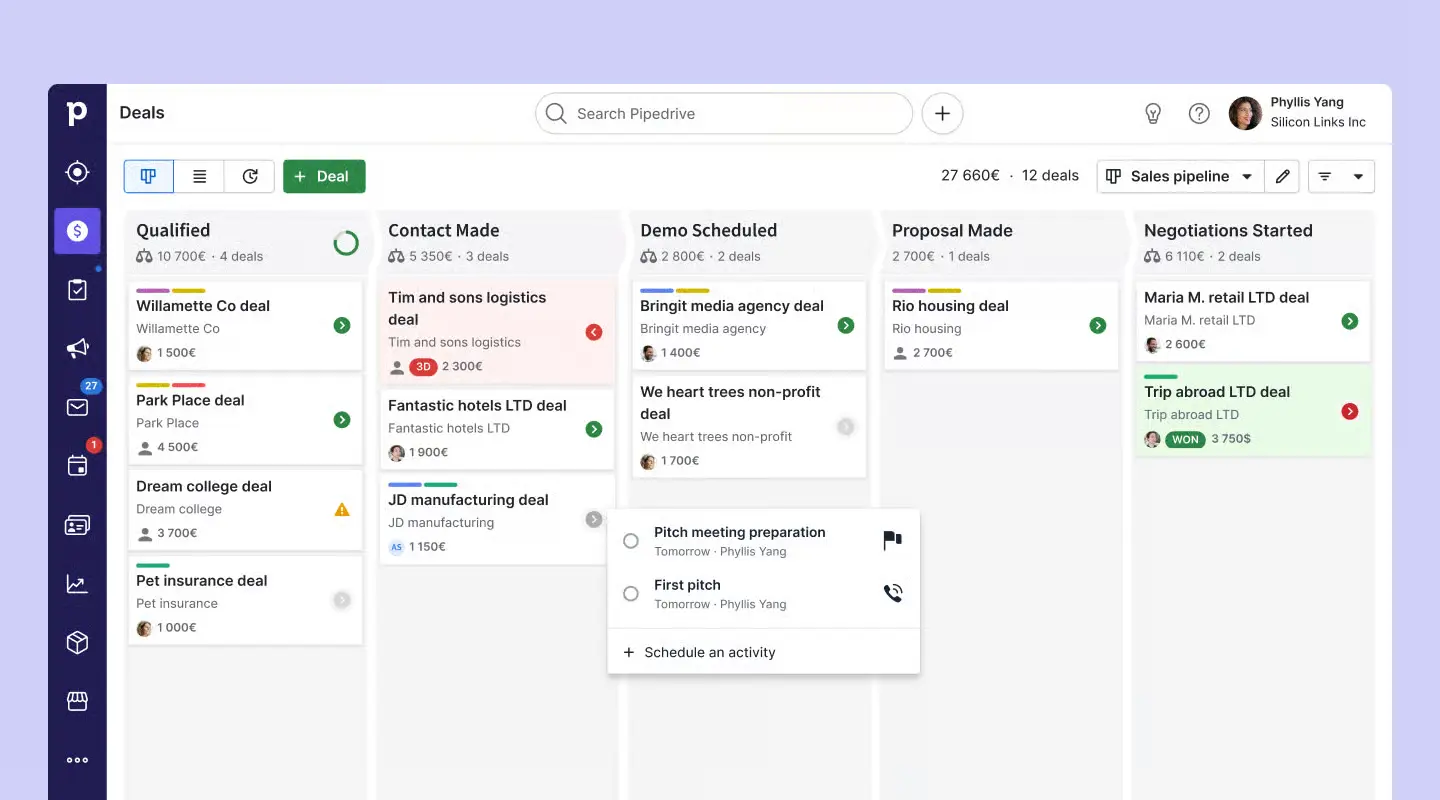Click the grey activity arrow on Pet insurance deal
This screenshot has width=1440, height=800.
pos(342,600)
